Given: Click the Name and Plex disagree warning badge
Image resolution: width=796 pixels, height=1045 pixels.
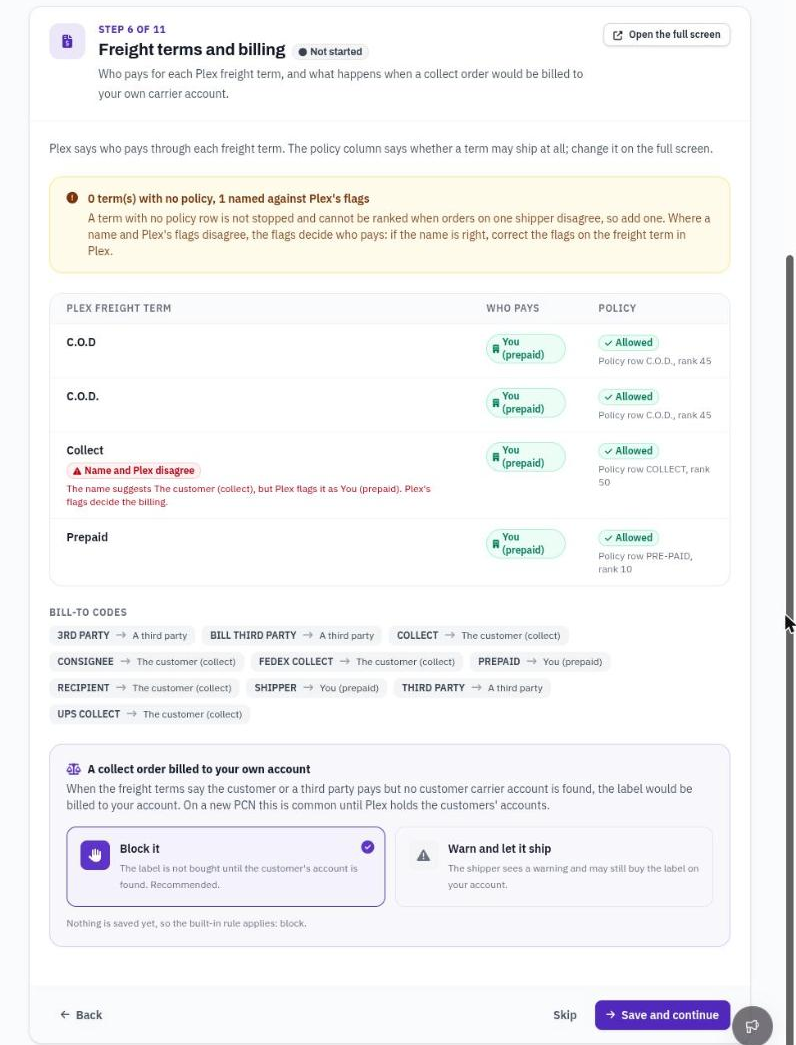Looking at the screenshot, I should tap(133, 471).
